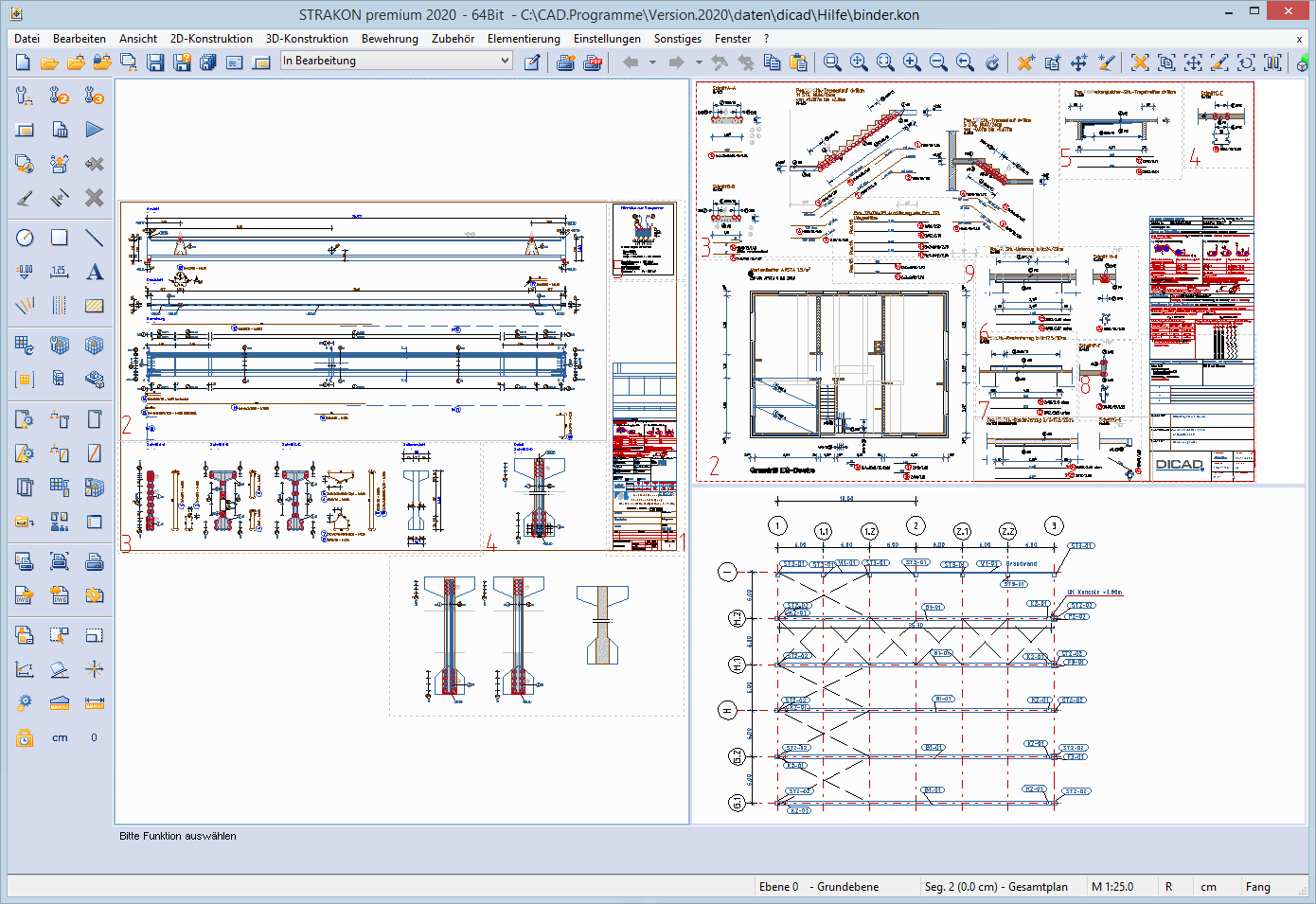Open the 3D-Konstruktion menu
This screenshot has height=904, width=1316.
pyautogui.click(x=307, y=39)
